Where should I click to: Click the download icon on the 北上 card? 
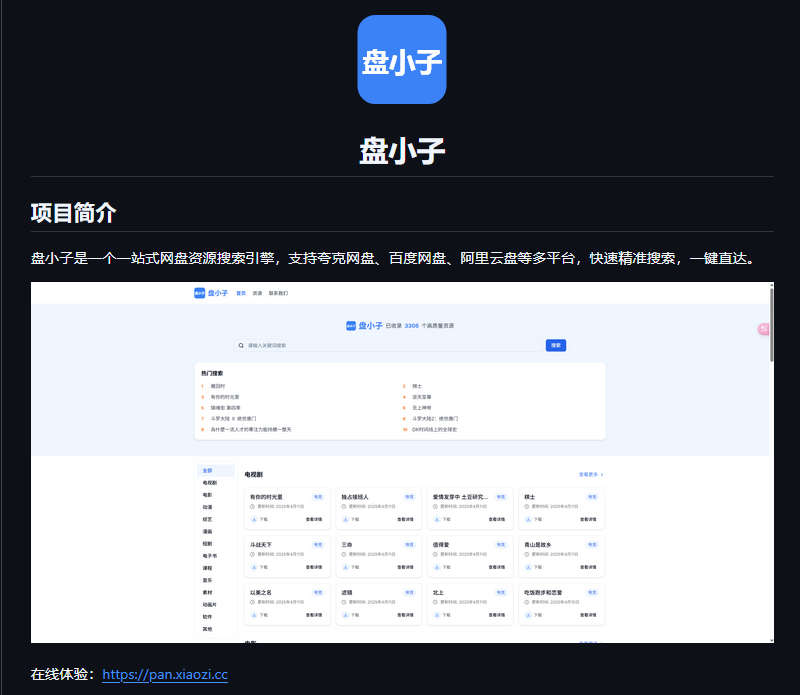(437, 615)
